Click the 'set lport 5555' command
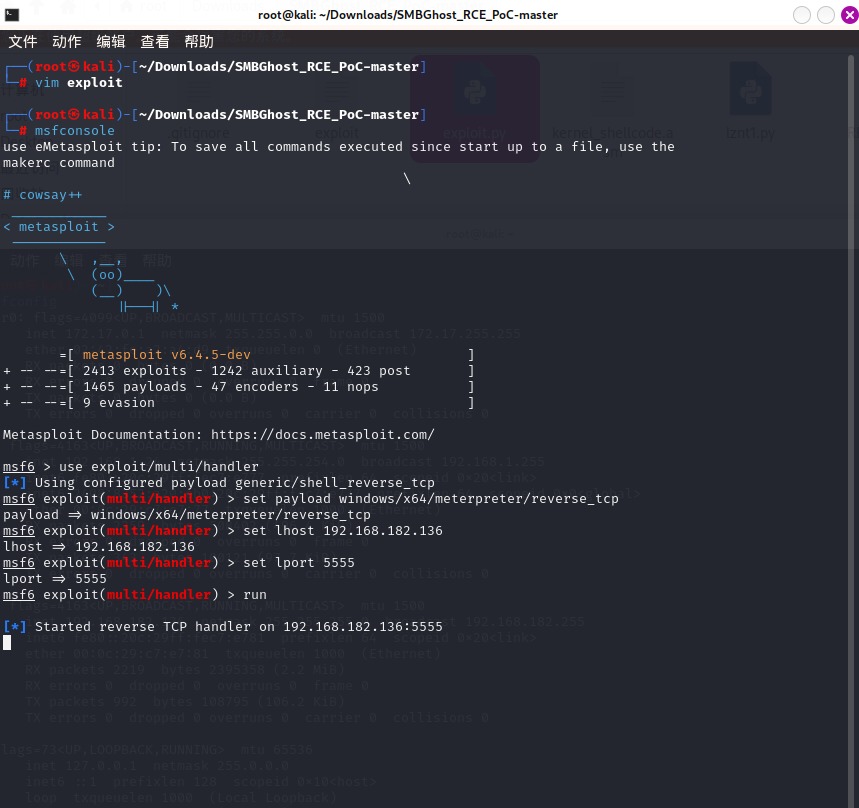 pos(299,563)
